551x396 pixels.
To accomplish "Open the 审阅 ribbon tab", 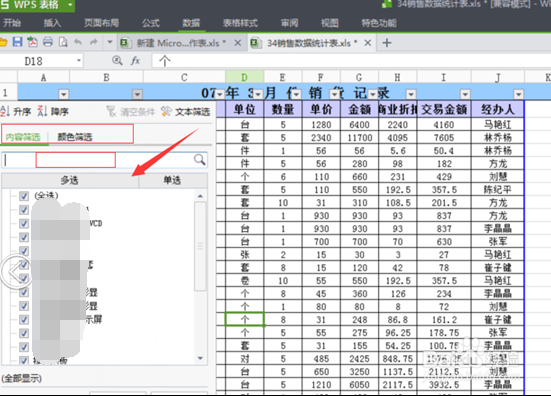I will point(290,23).
